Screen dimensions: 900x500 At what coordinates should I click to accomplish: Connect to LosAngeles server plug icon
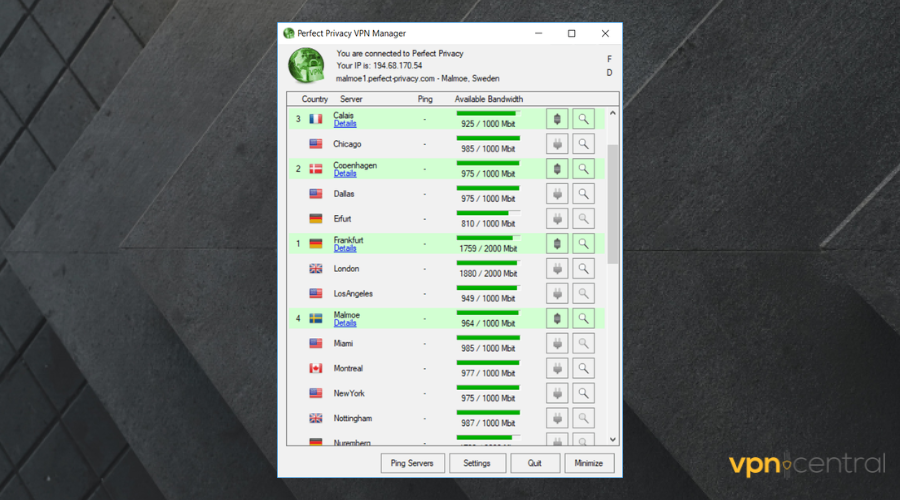557,294
